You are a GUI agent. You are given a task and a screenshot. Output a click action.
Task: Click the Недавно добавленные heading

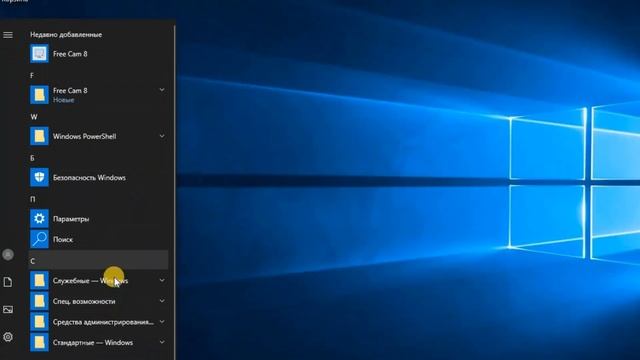tap(66, 35)
